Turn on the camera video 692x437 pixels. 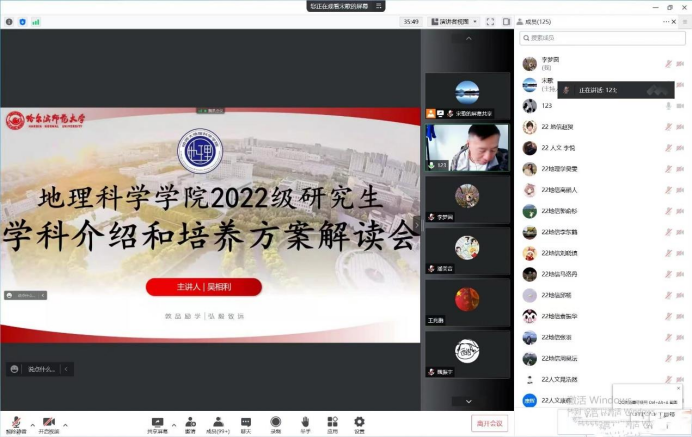(48, 423)
